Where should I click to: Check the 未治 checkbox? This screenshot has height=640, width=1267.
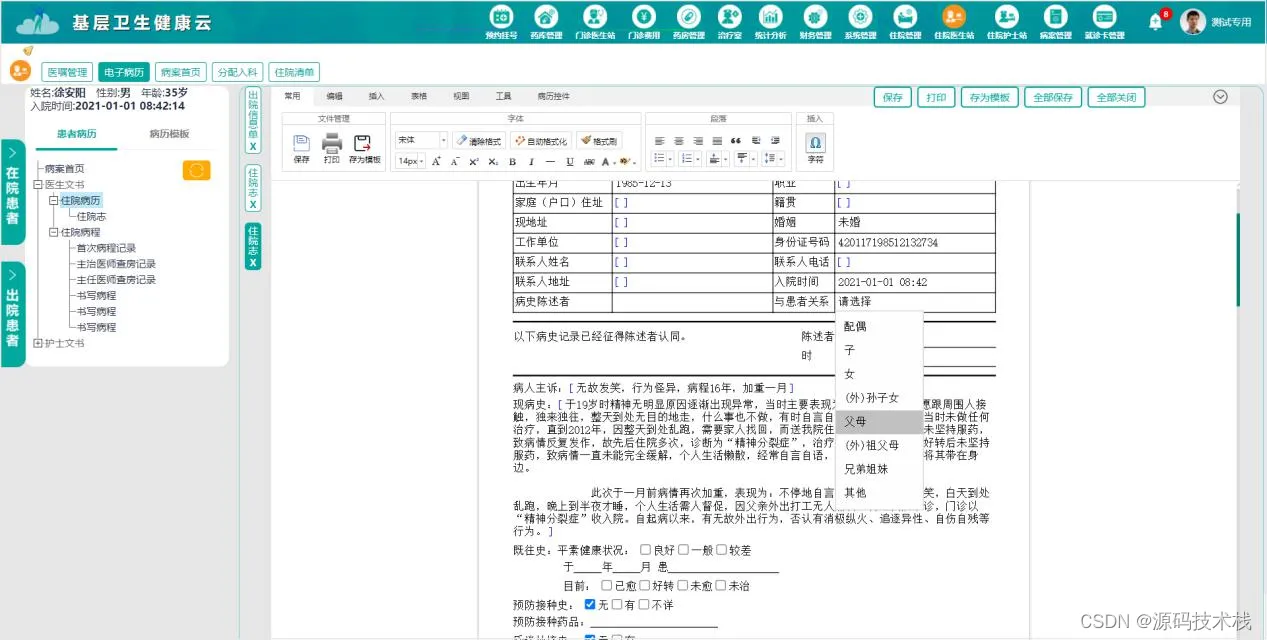[720, 586]
